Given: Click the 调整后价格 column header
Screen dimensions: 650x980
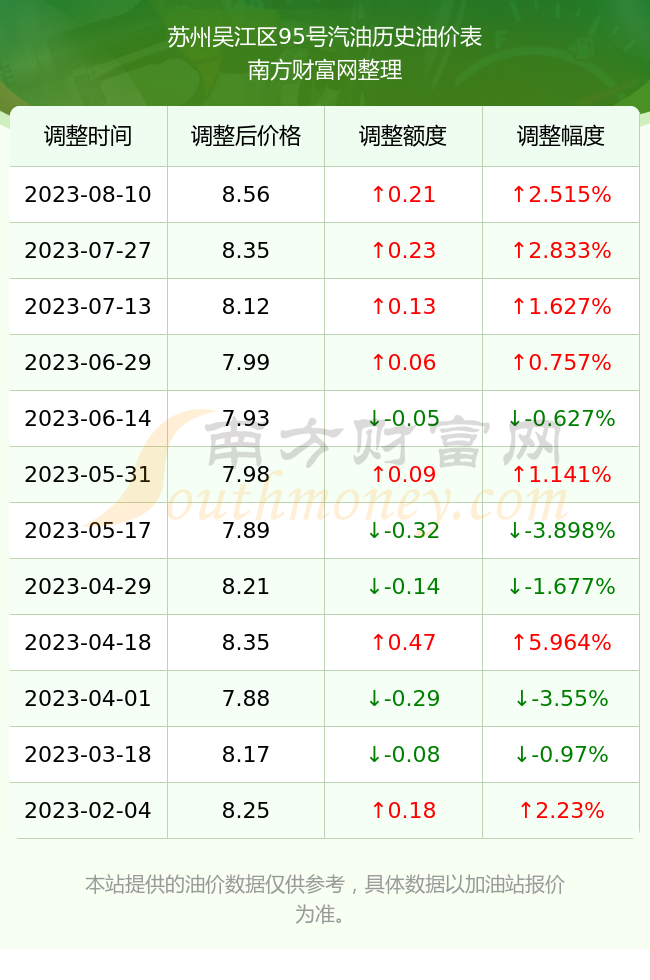Looking at the screenshot, I should (x=246, y=136).
